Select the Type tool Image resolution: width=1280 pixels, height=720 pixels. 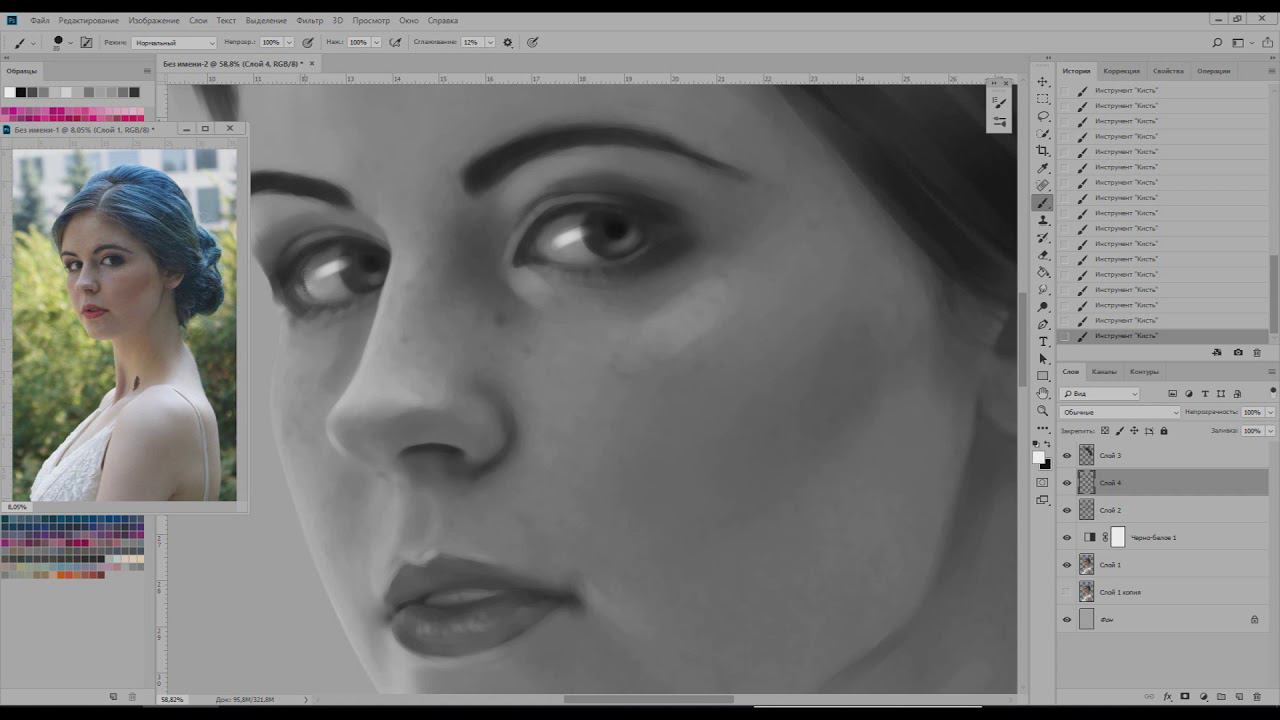pos(1043,341)
